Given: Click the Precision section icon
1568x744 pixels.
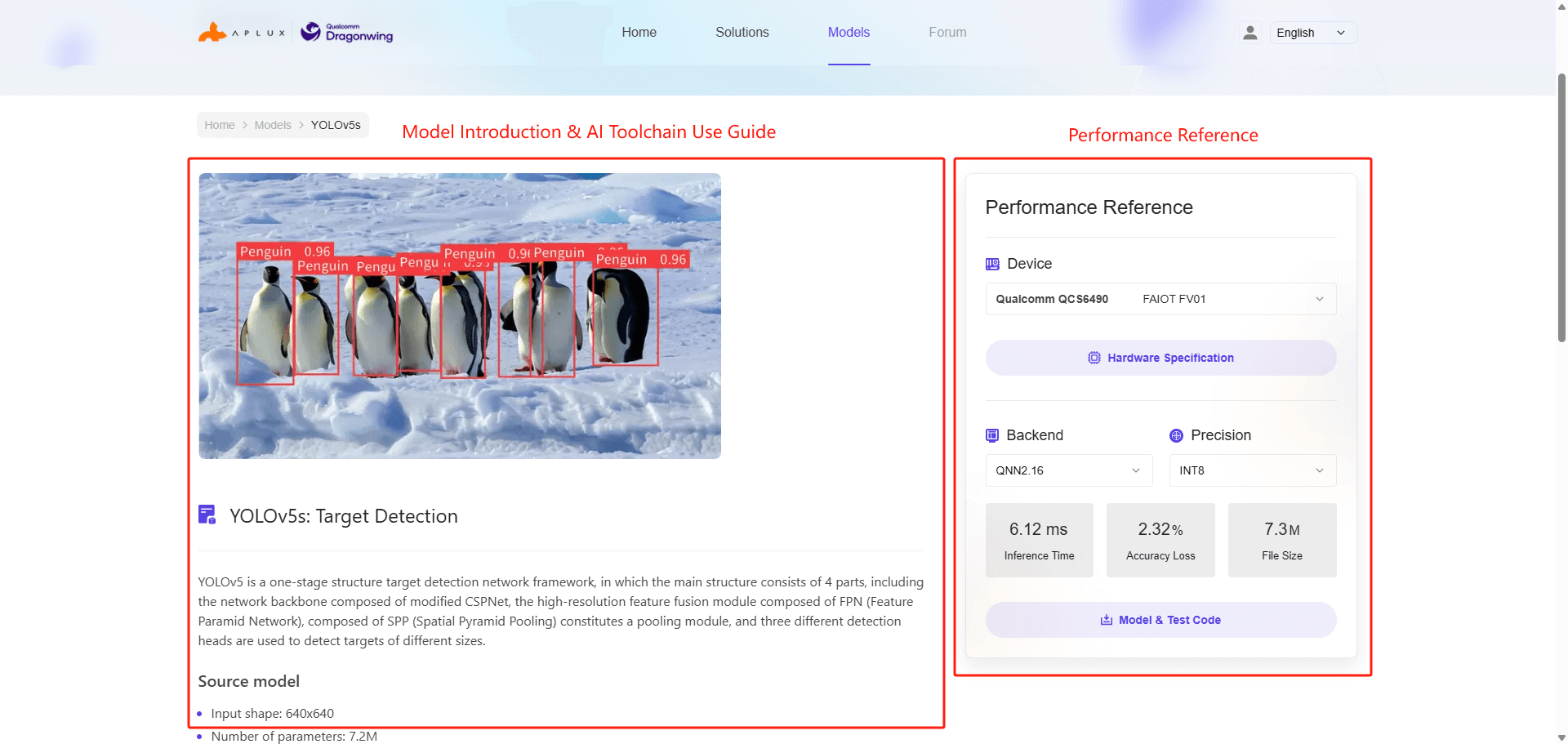Looking at the screenshot, I should 1176,435.
